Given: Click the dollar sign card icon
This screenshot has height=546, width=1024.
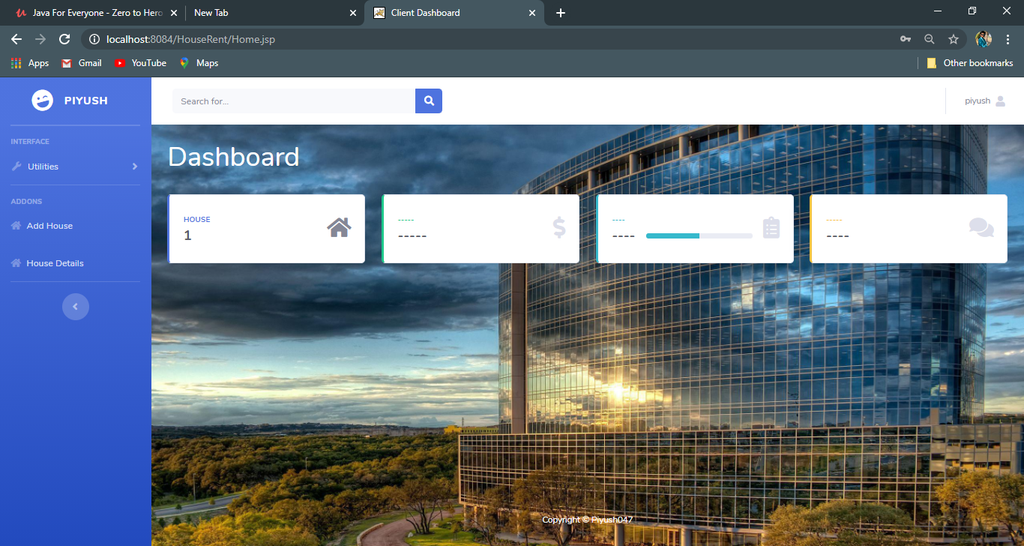Looking at the screenshot, I should click(559, 227).
